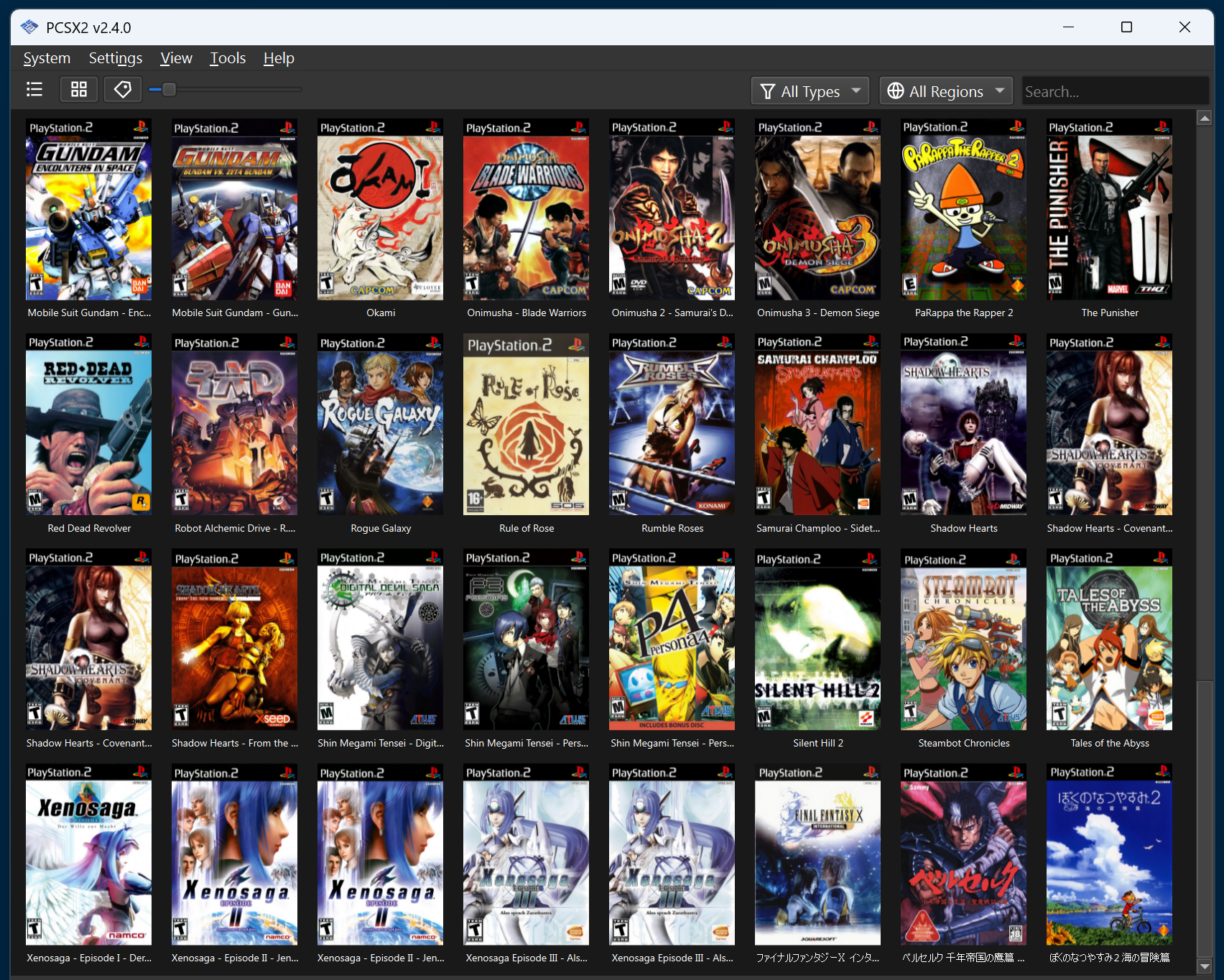The width and height of the screenshot is (1224, 980).
Task: Click the 'Tales of the Abyss' title label
Action: click(x=1110, y=743)
